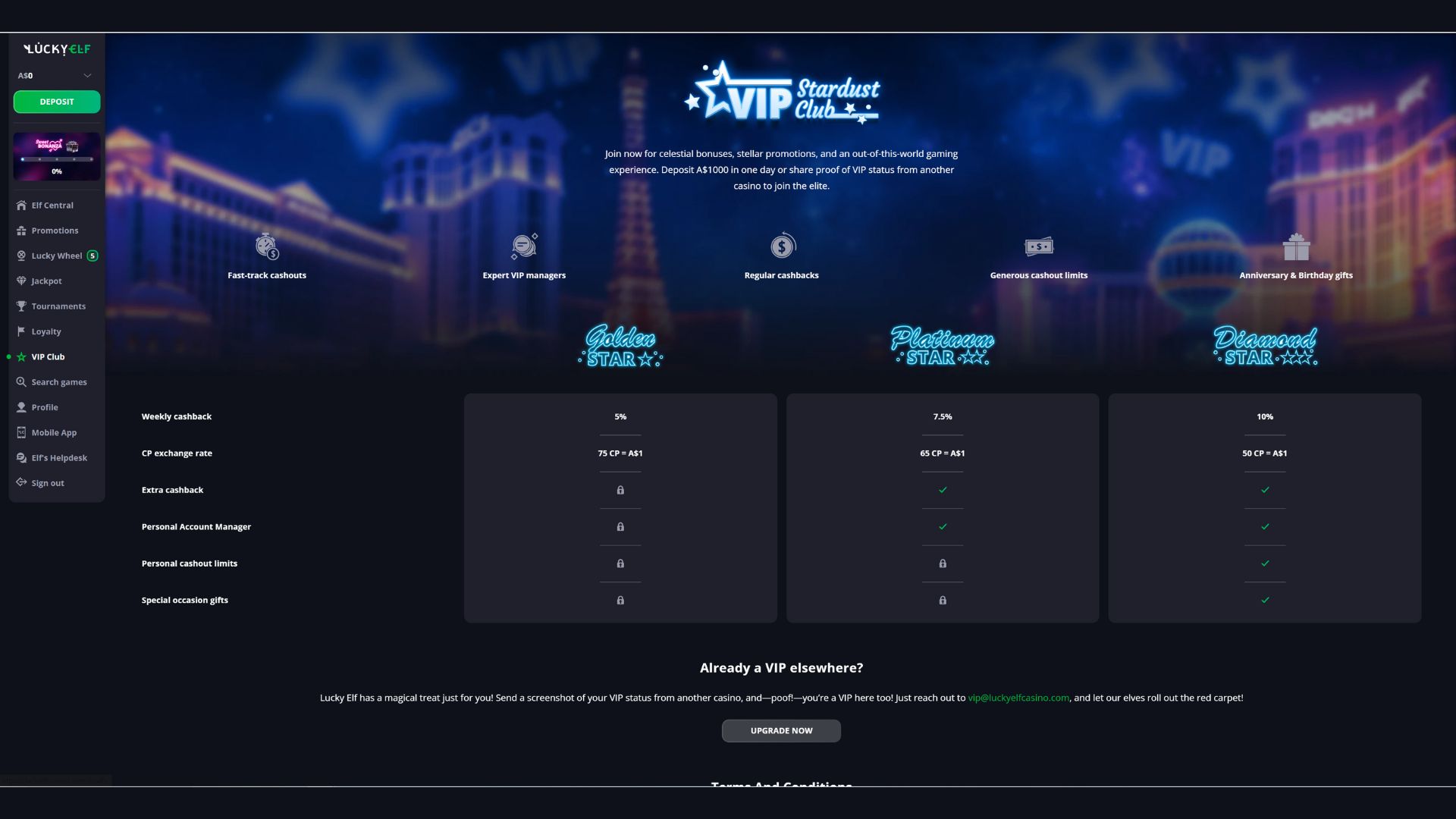The image size is (1456, 819).
Task: Click the Platinum Star tier logo
Action: point(943,346)
